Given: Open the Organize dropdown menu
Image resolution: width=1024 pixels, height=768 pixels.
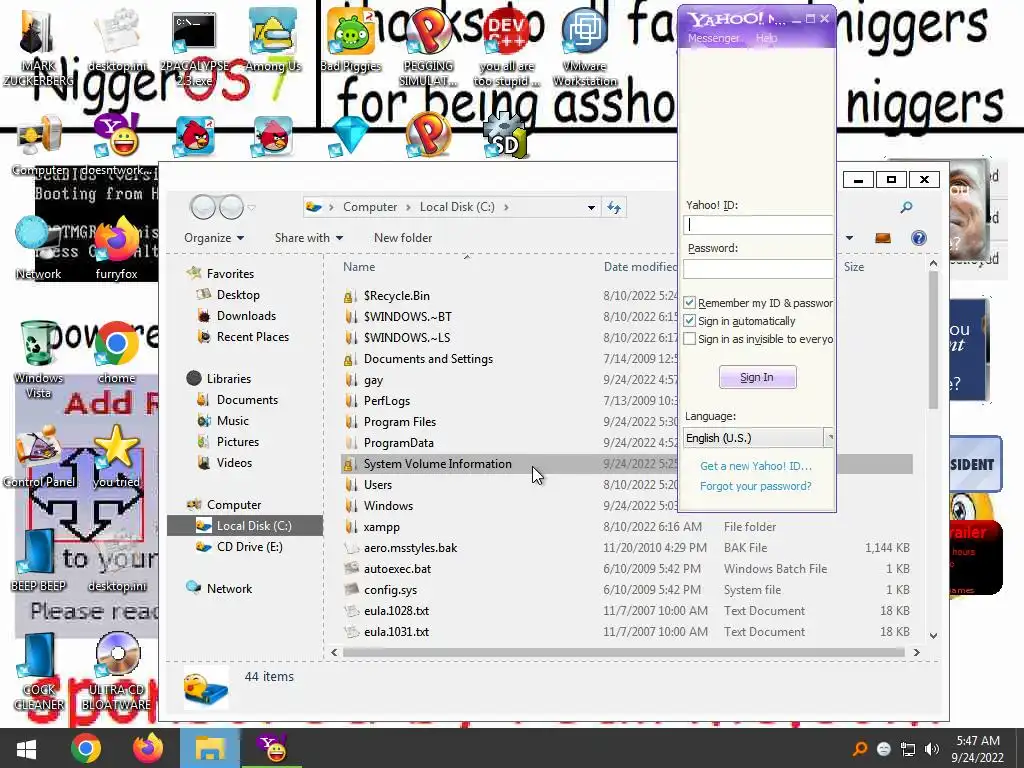Looking at the screenshot, I should coord(214,238).
